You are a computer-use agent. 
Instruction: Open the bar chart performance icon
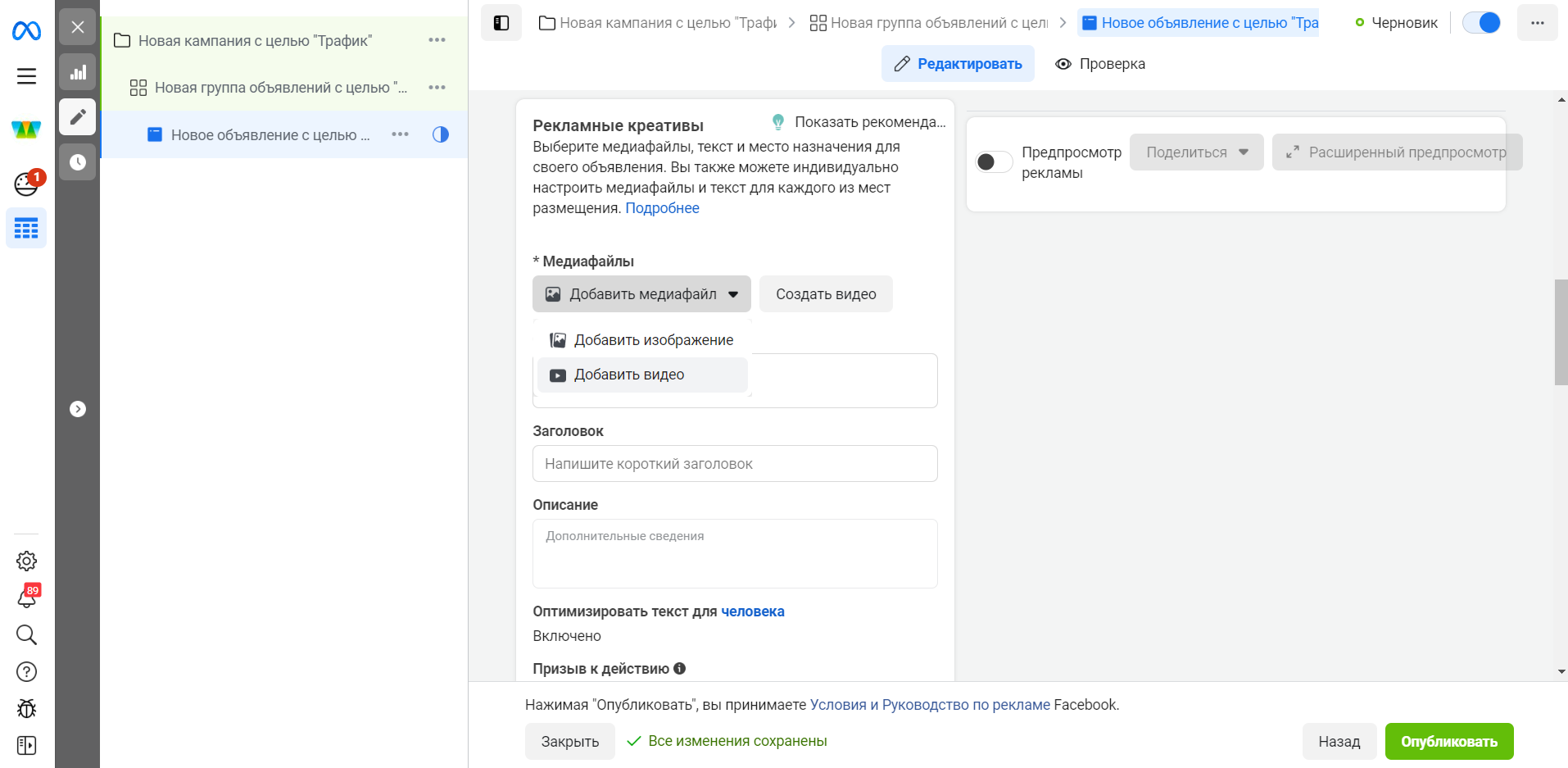[x=78, y=72]
